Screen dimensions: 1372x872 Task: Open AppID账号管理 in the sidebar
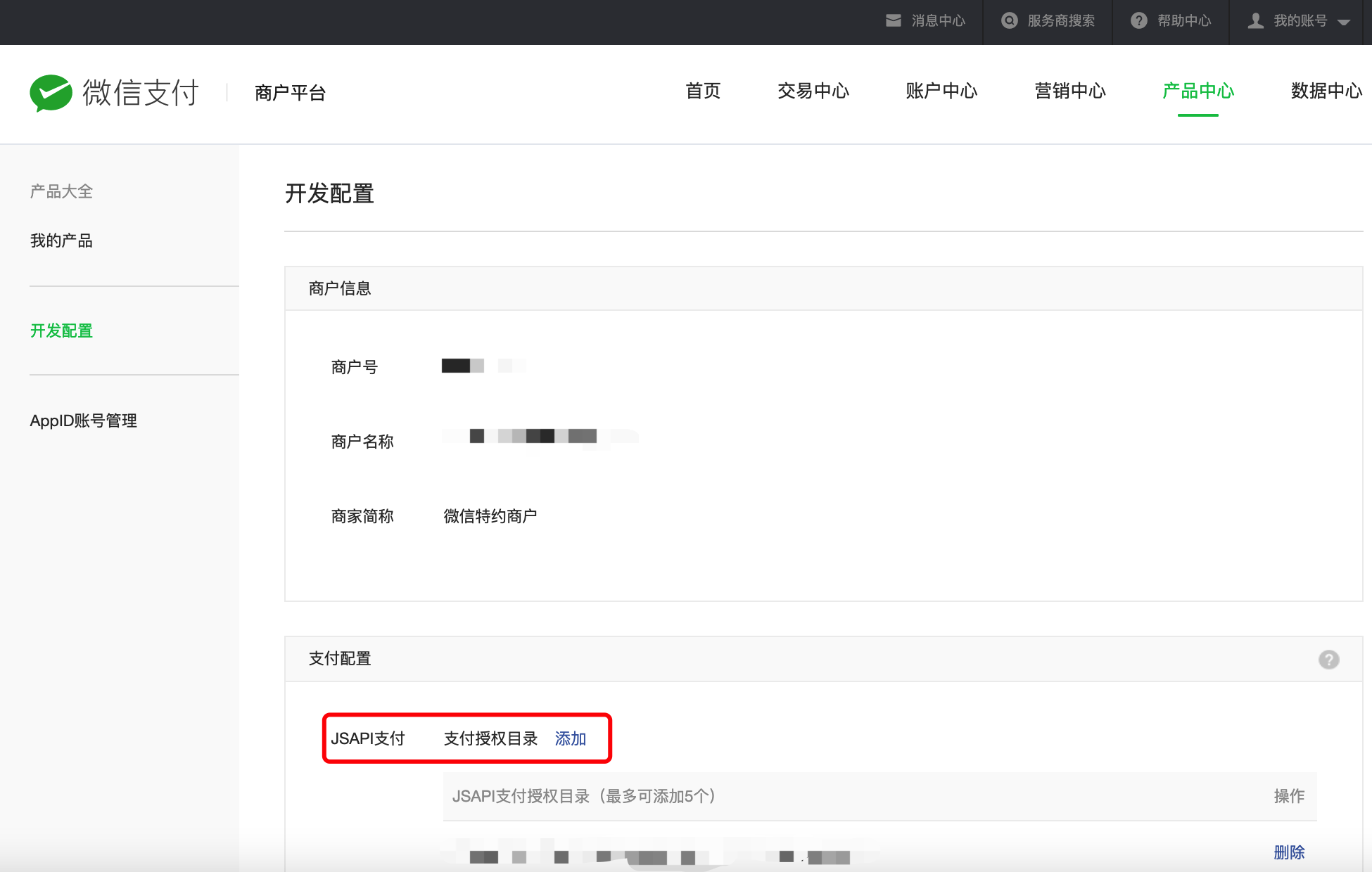84,421
